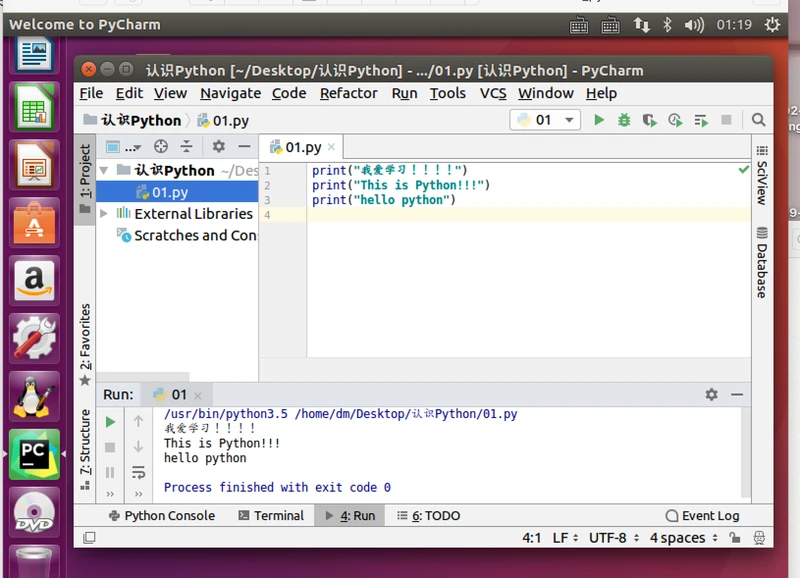Open the Refactor menu
This screenshot has height=578, width=800.
coord(348,93)
